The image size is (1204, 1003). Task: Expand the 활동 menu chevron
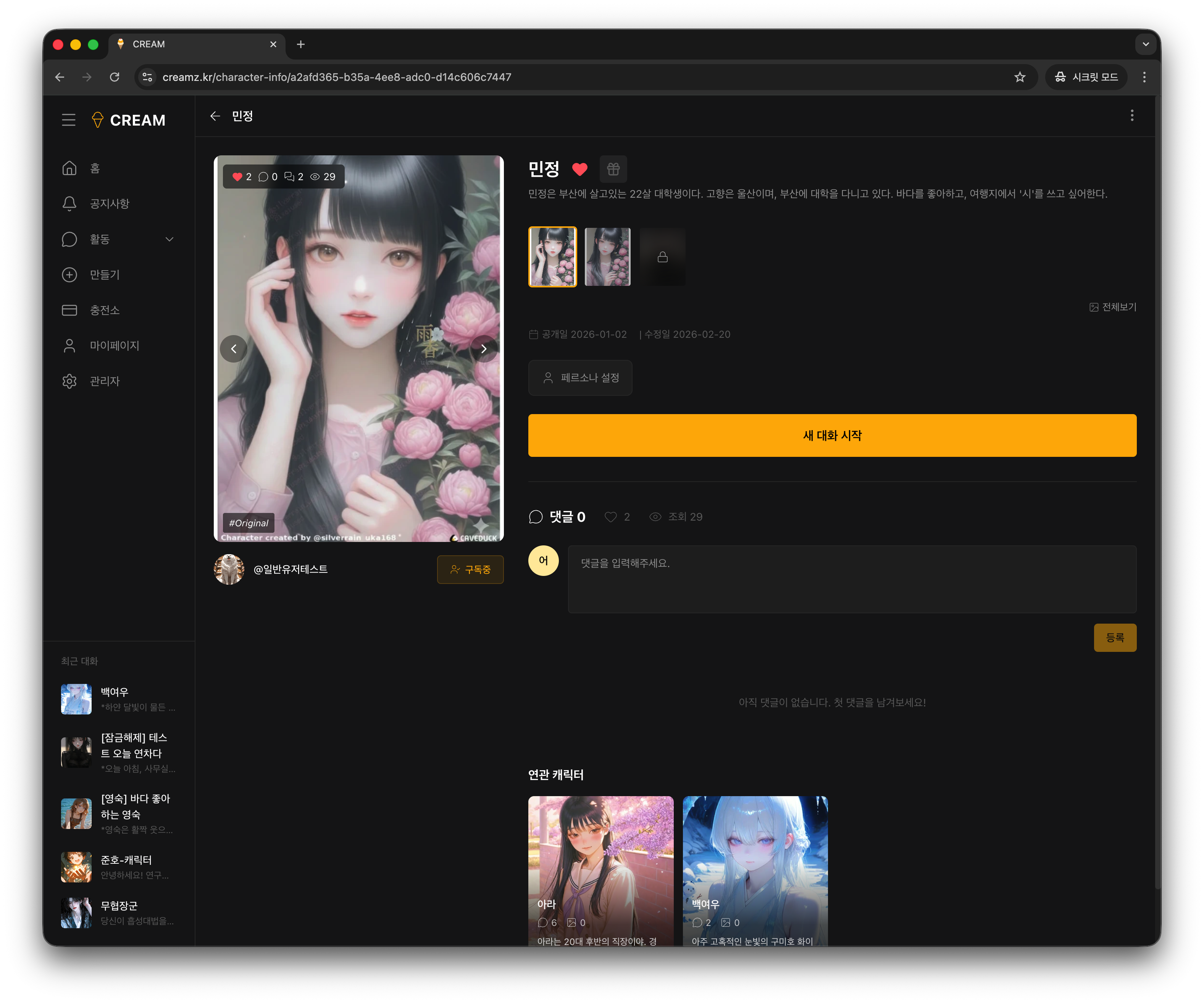coord(169,239)
